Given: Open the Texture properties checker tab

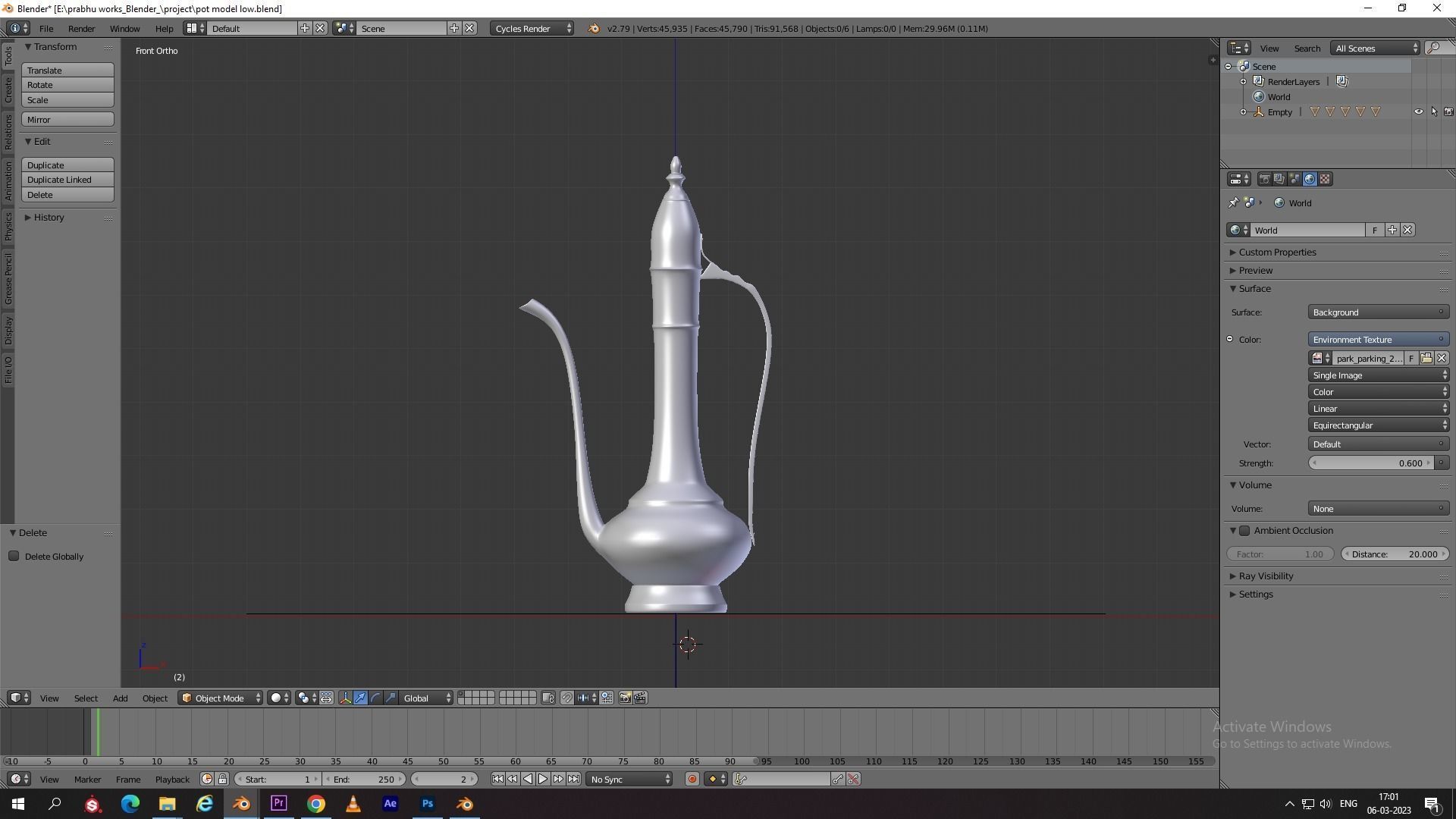Looking at the screenshot, I should tap(1325, 180).
